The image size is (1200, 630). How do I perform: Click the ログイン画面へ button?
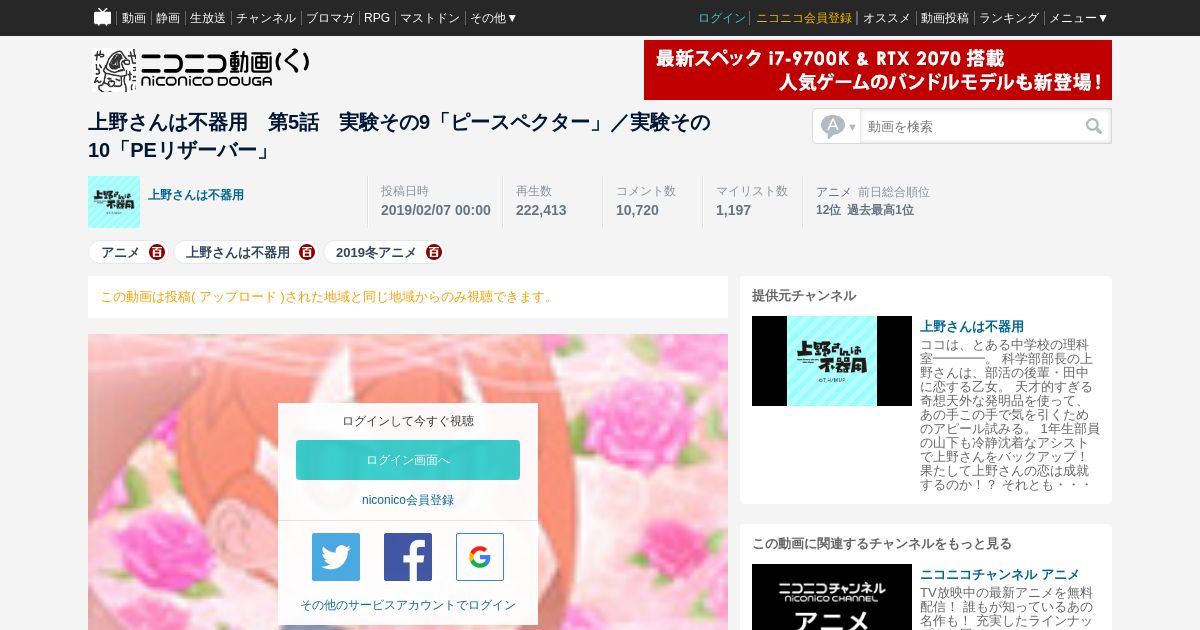click(x=408, y=460)
